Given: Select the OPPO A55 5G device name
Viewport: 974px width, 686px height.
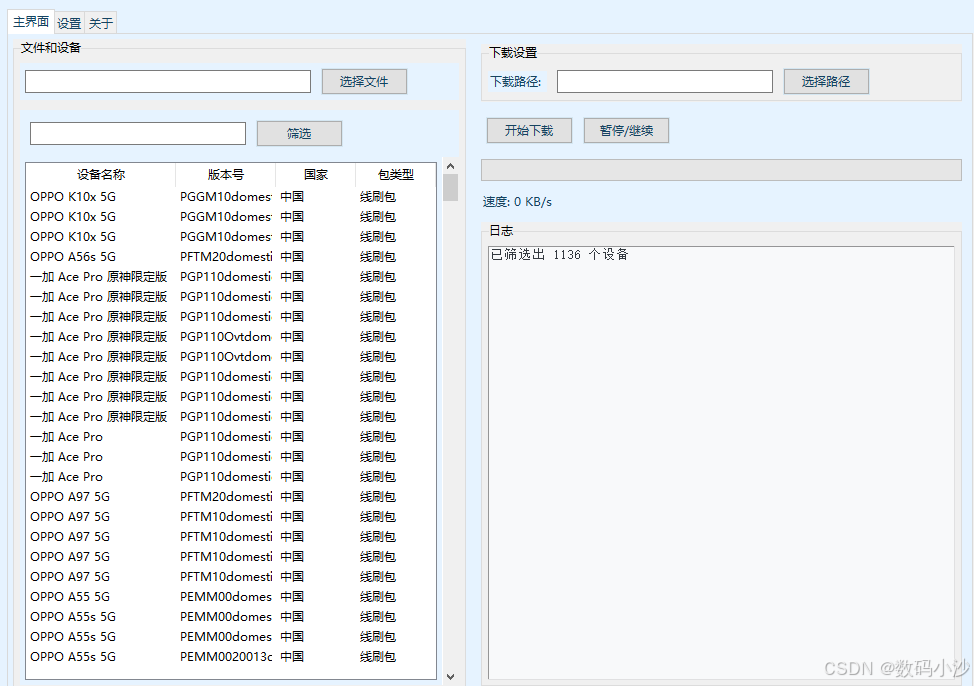Looking at the screenshot, I should point(70,597).
